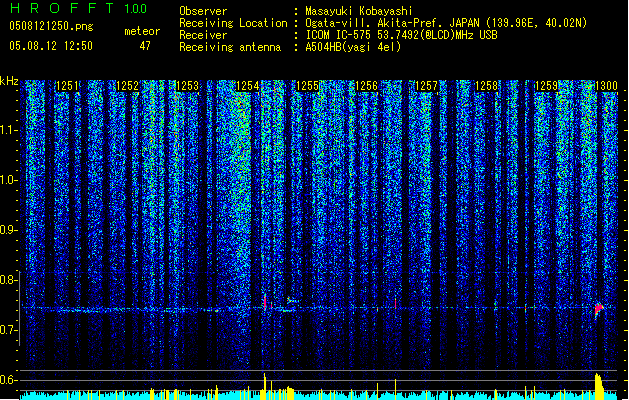Click the 1259 time marker

click(x=546, y=86)
